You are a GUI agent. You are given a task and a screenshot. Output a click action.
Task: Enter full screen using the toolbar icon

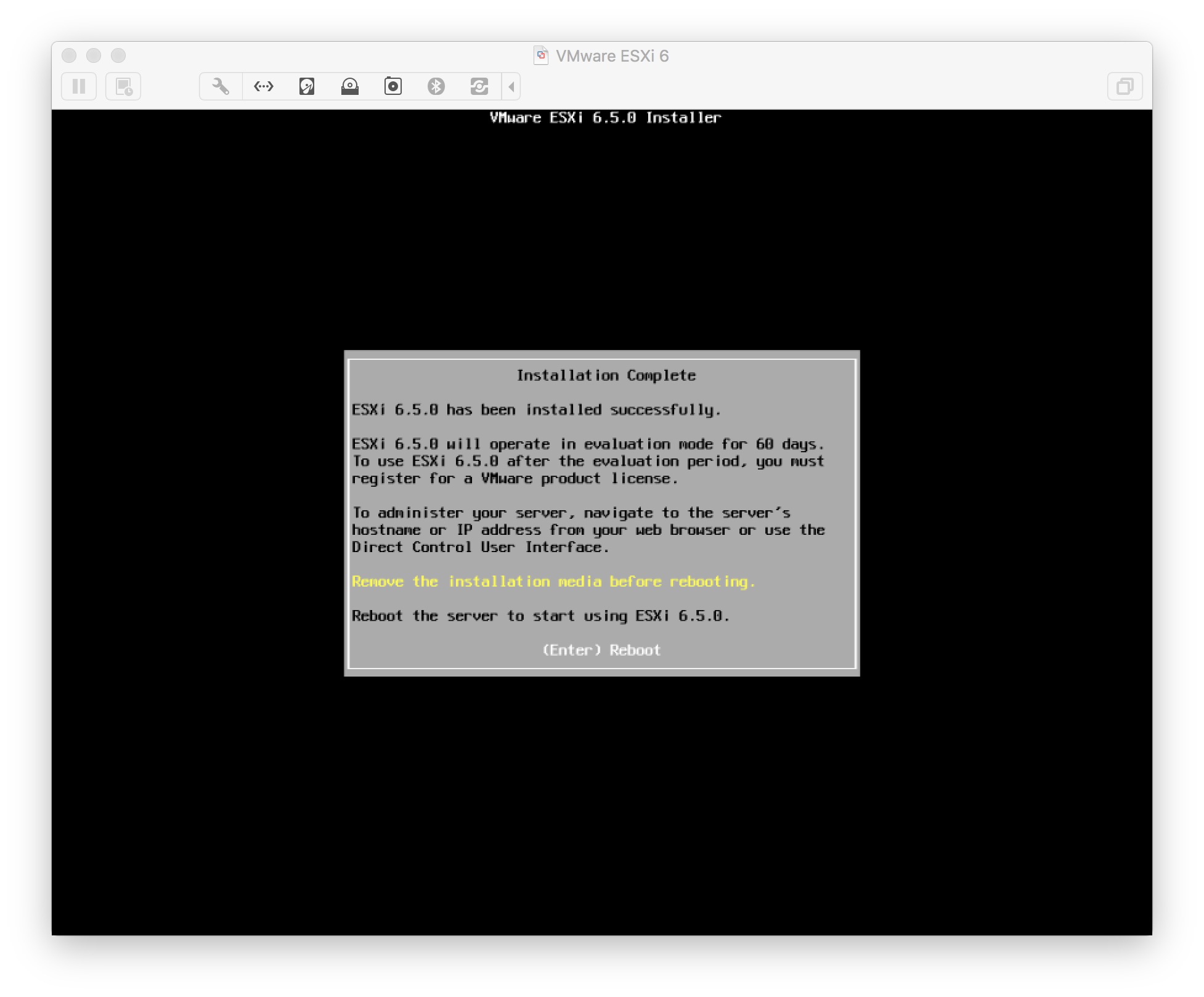click(1125, 86)
